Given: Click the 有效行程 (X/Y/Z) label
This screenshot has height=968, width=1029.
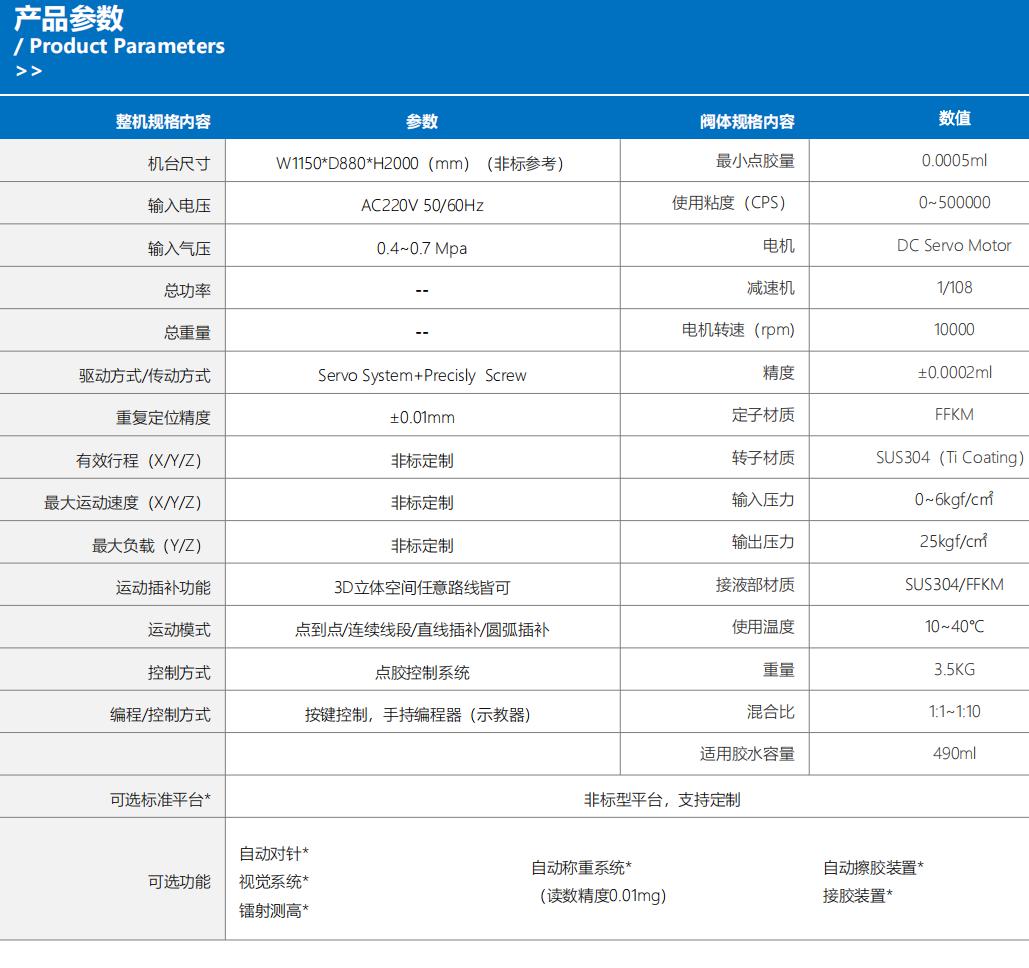Looking at the screenshot, I should coord(140,460).
